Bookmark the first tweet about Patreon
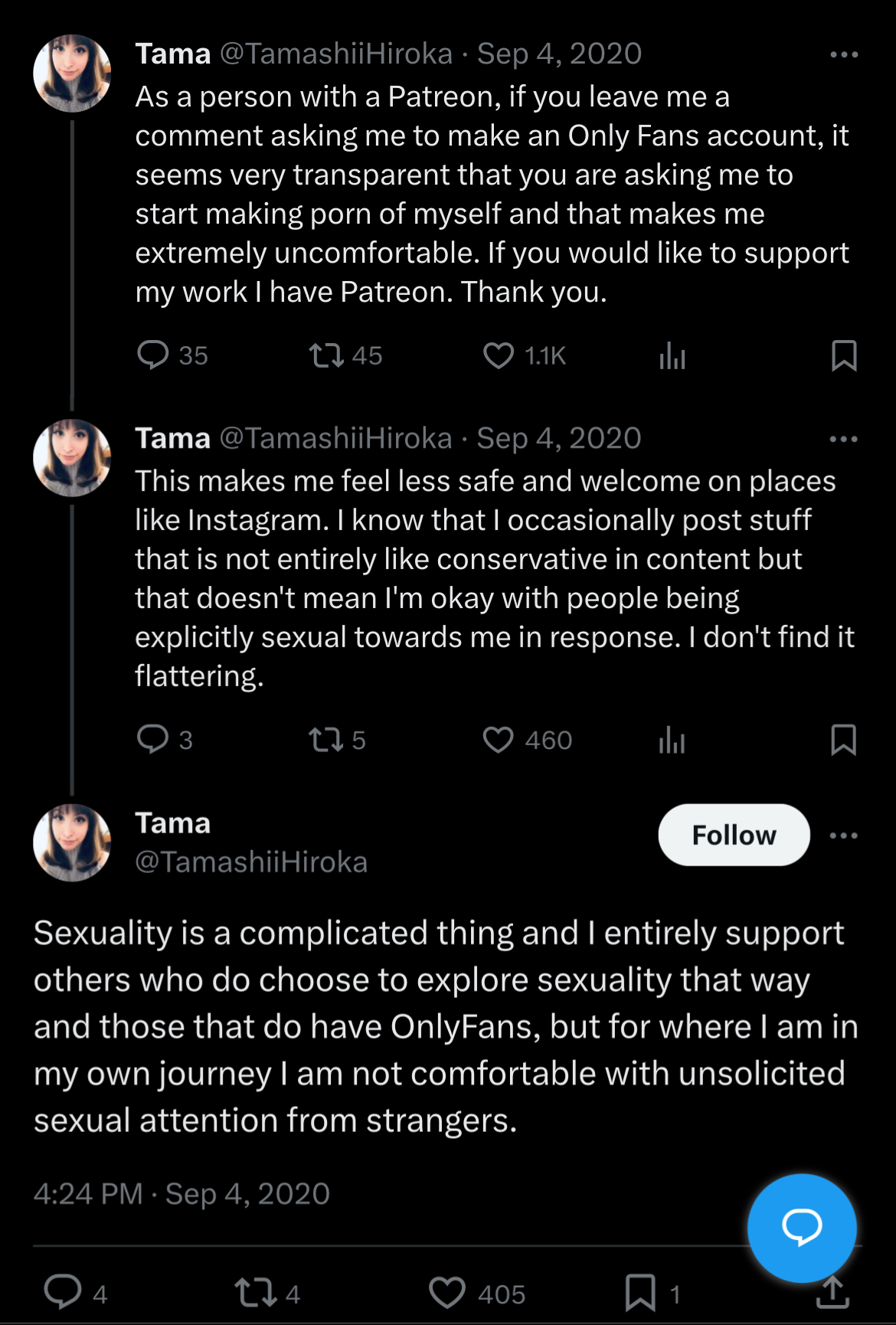Viewport: 896px width, 1325px height. point(844,355)
